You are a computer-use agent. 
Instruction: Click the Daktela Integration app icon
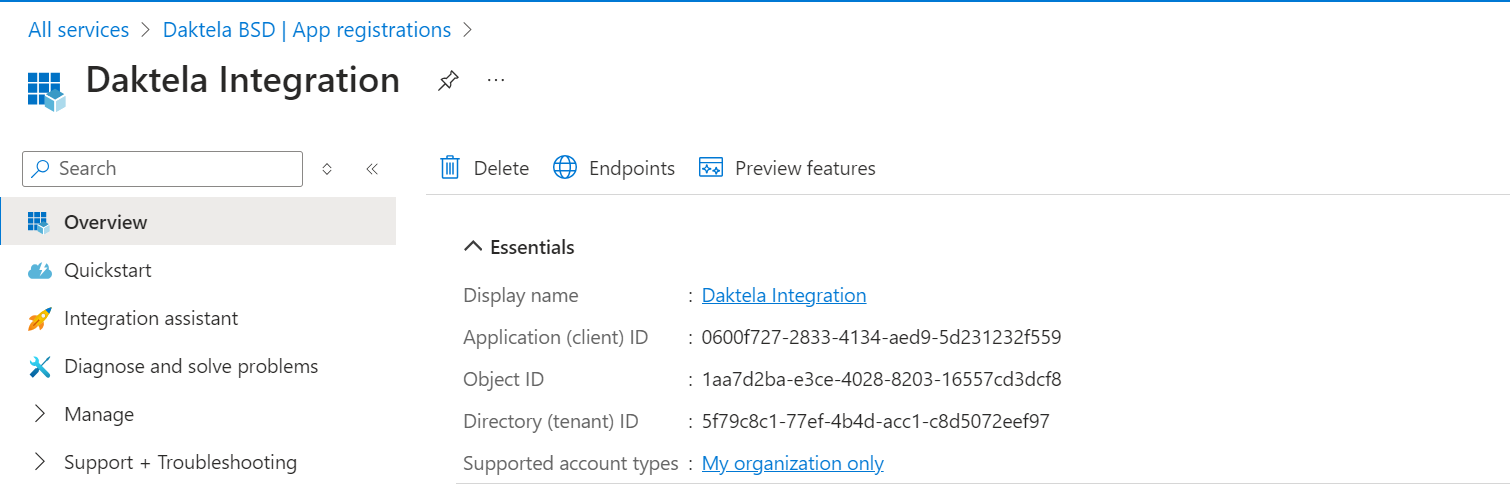pyautogui.click(x=46, y=89)
